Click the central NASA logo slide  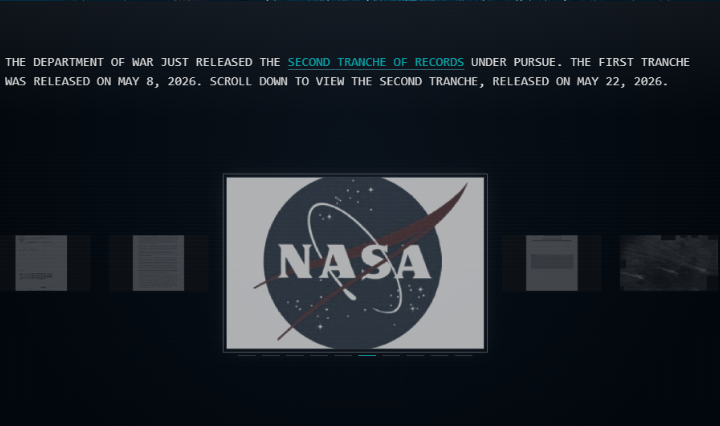[355, 263]
